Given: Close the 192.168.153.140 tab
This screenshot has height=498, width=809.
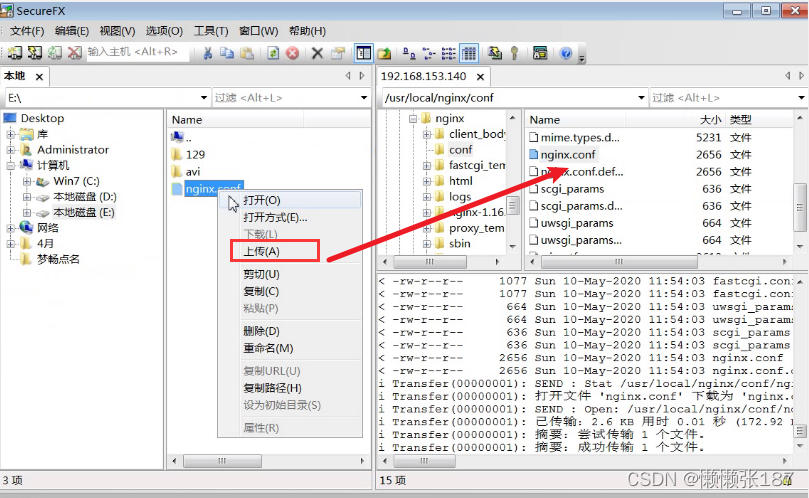Looking at the screenshot, I should tap(480, 77).
